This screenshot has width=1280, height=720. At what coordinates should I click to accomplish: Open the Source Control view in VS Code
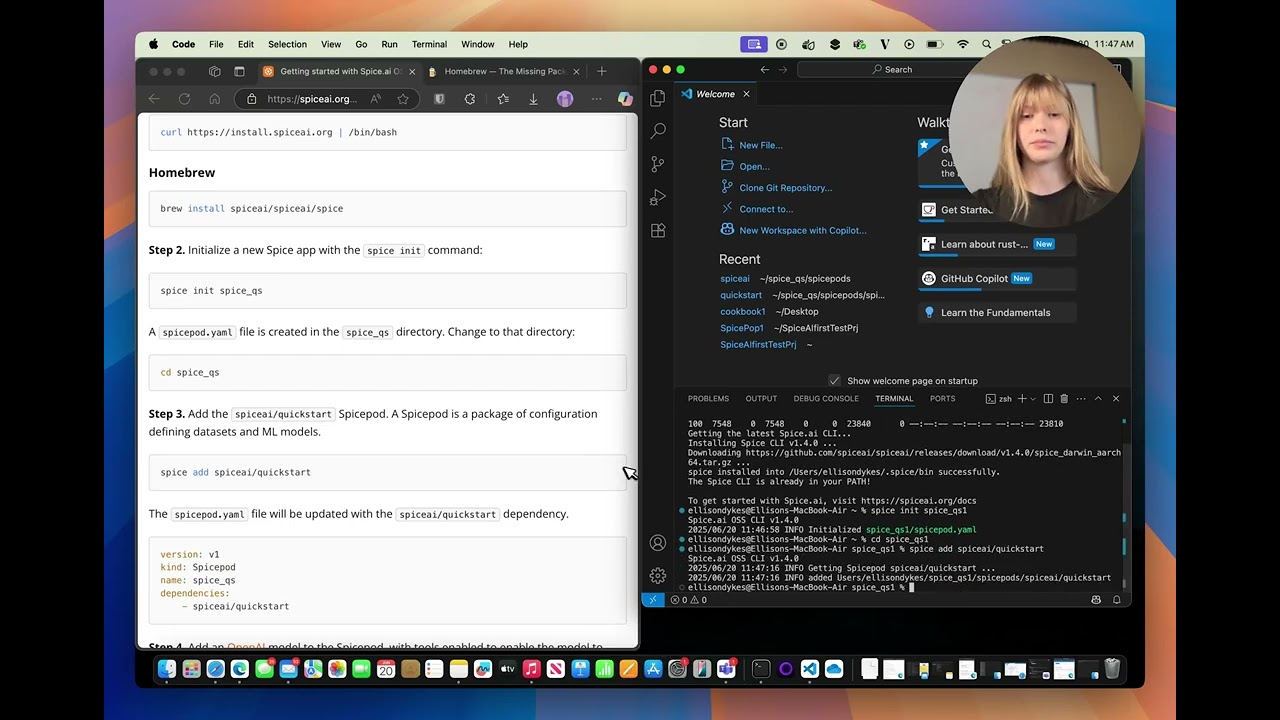pyautogui.click(x=657, y=164)
